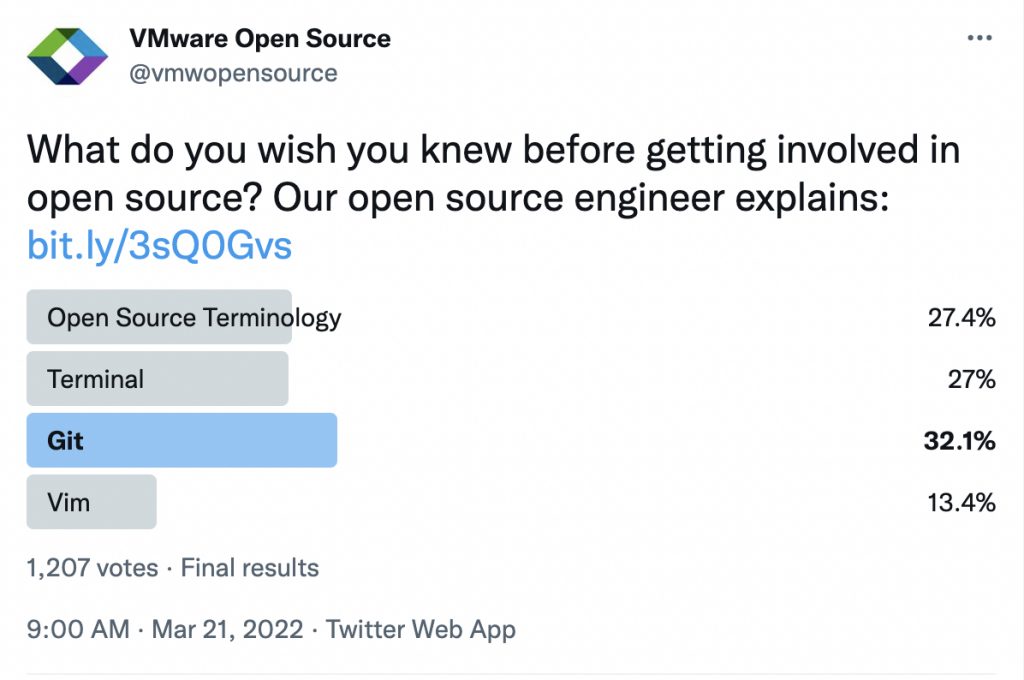Click the VMware Open Source logo avatar
1024x680 pixels.
point(67,57)
